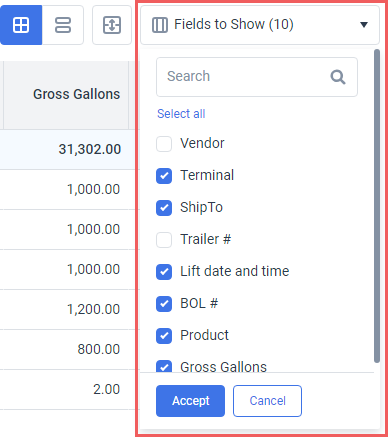Enable the Vendor checkbox
This screenshot has height=437, width=388.
(x=164, y=144)
